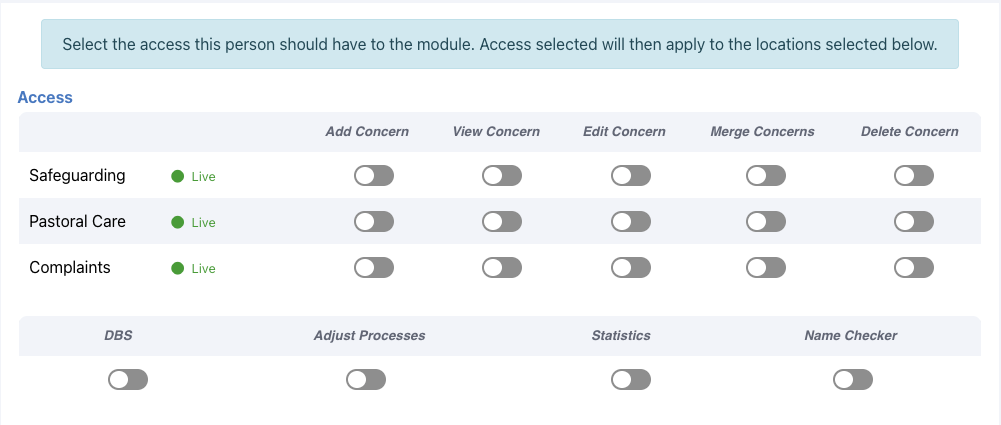Turn on Edit Concern for Complaints

point(631,267)
